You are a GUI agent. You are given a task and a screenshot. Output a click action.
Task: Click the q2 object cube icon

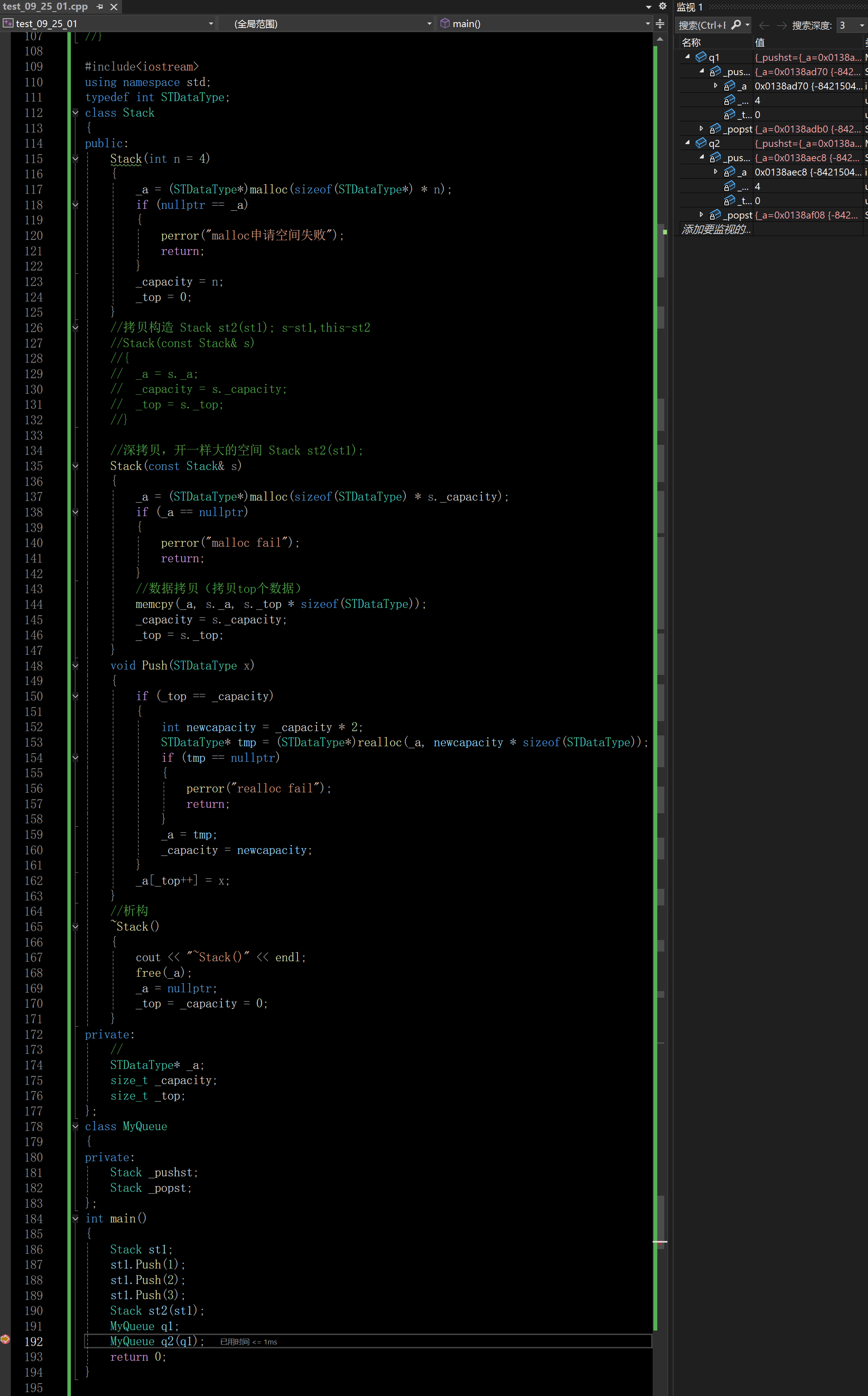(701, 143)
